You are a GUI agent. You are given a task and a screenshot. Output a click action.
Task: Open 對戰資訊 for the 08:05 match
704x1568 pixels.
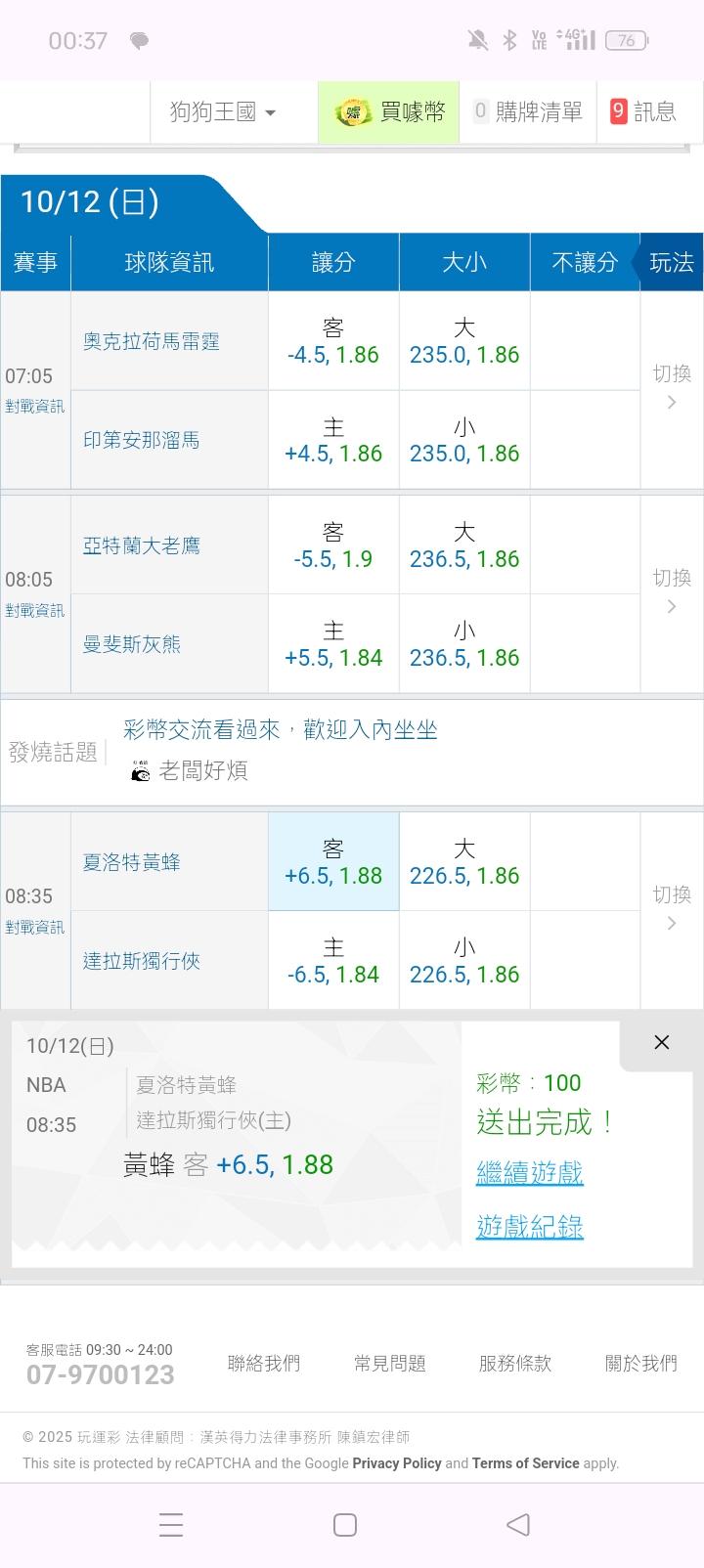[x=35, y=611]
